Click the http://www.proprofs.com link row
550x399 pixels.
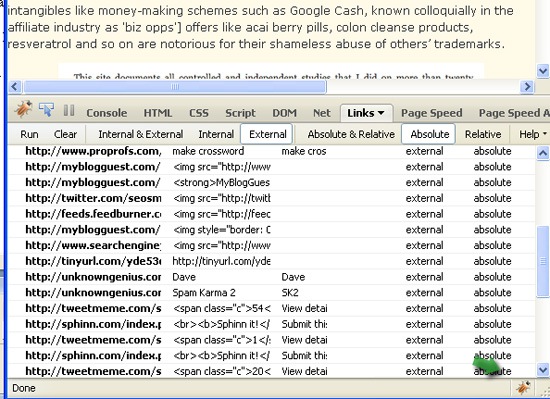[x=272, y=151]
